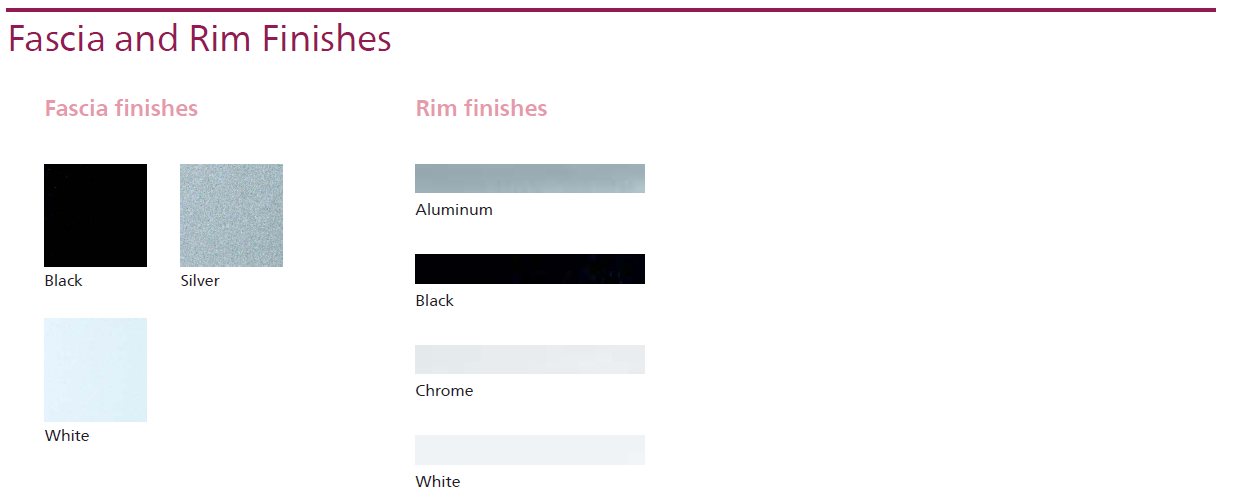
Task: Pick the White fascia finish swatch
Action: pos(95,369)
